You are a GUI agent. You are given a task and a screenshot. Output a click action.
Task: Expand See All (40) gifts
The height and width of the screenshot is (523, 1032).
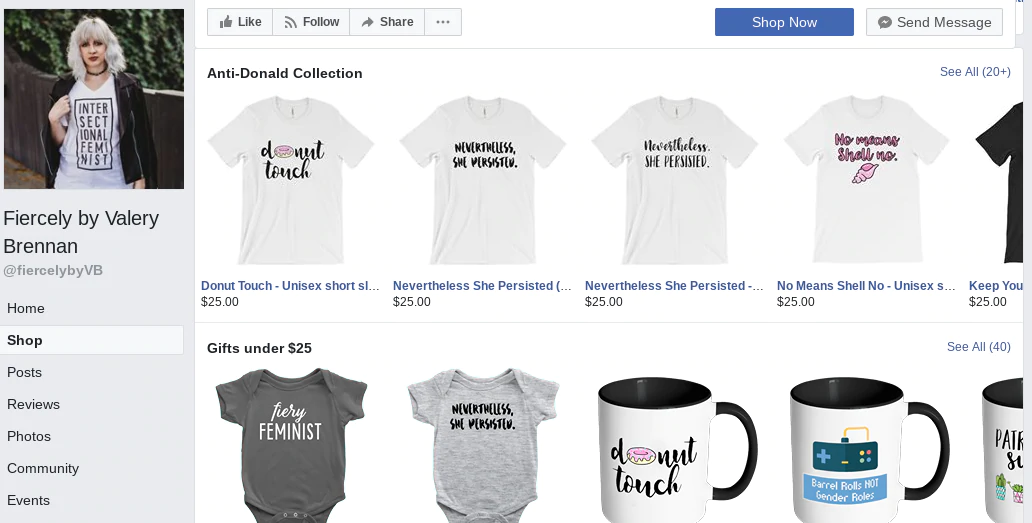tap(978, 347)
